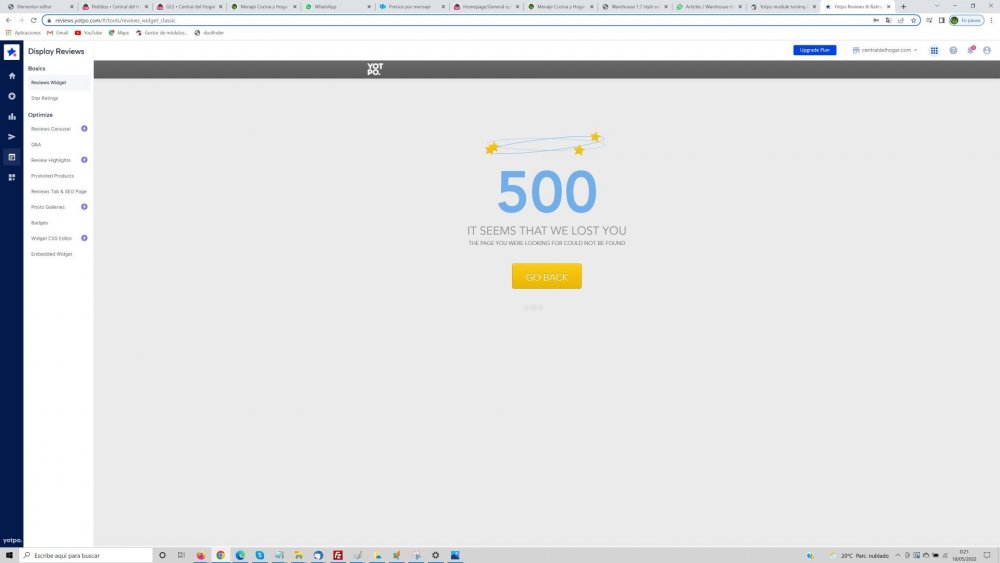
Task: Click the En pausa profile button
Action: [x=966, y=20]
